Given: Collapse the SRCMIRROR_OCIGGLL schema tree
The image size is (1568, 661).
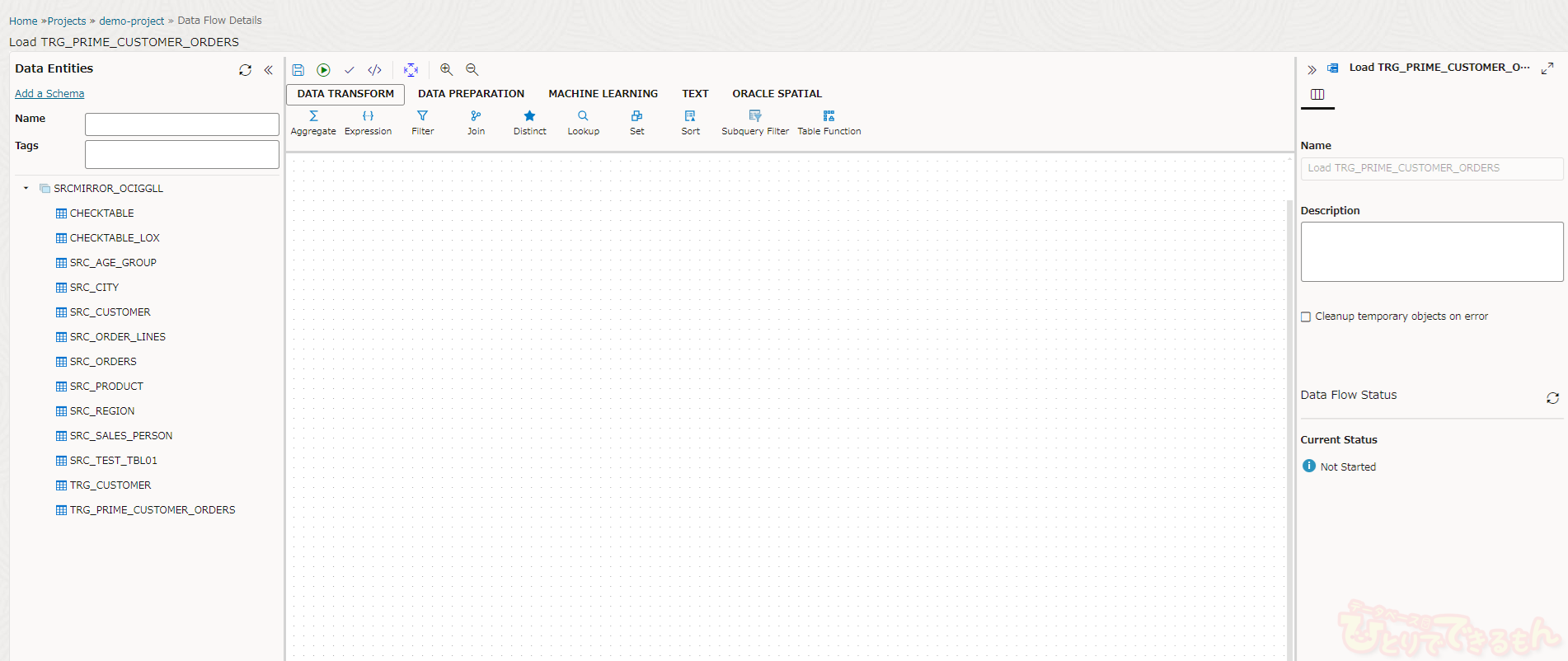Looking at the screenshot, I should 26,189.
